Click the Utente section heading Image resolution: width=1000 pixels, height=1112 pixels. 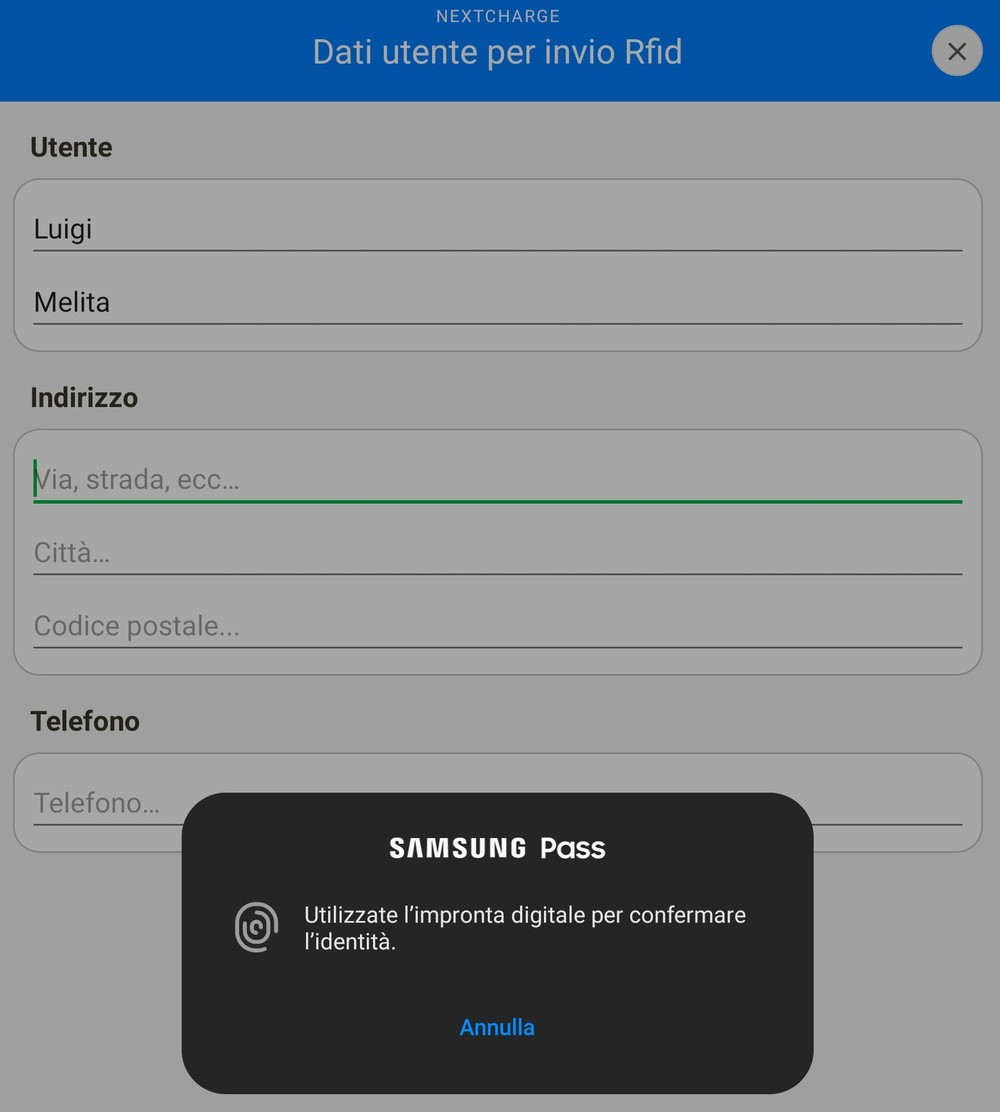tap(72, 147)
